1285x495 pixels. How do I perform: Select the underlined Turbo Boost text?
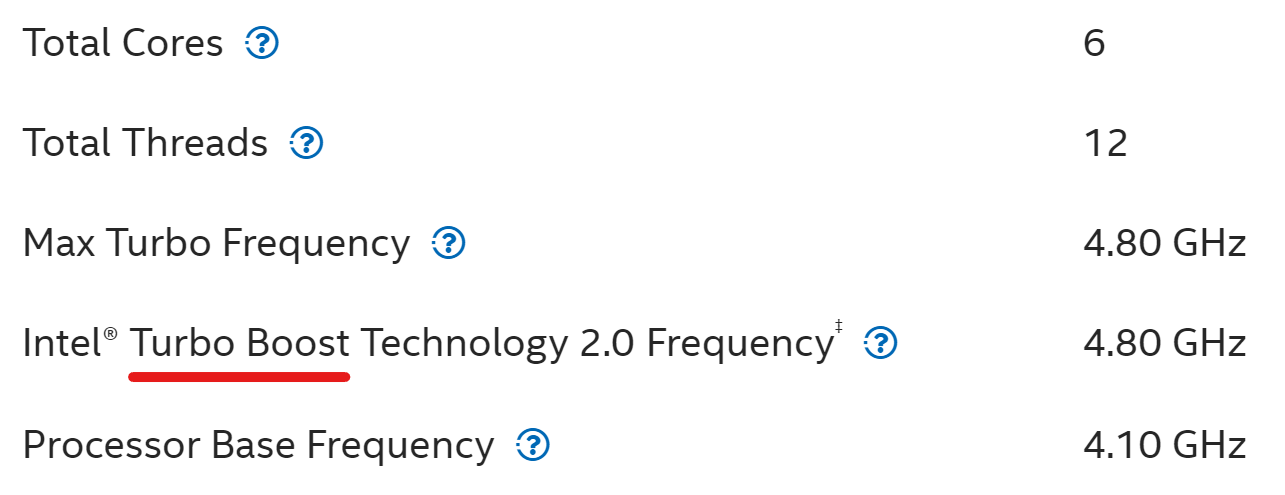pos(240,344)
